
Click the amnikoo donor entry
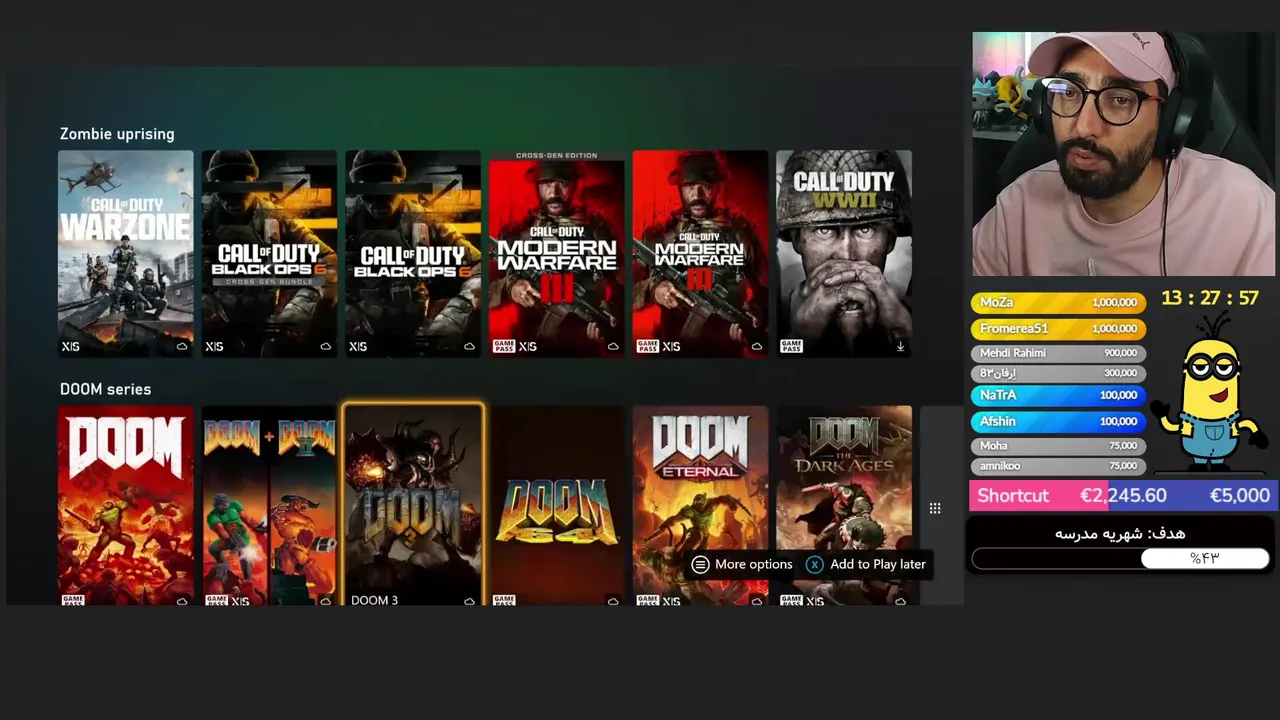(1058, 466)
